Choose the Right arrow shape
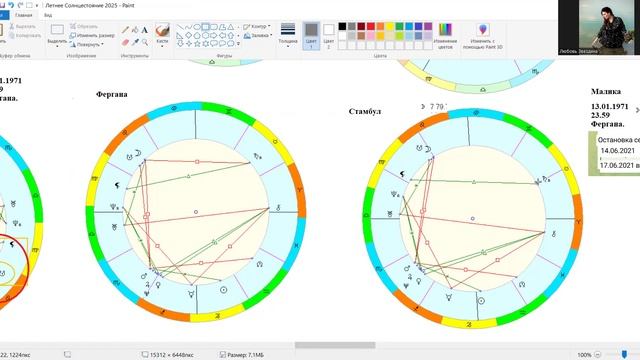The image size is (640, 360). (213, 36)
